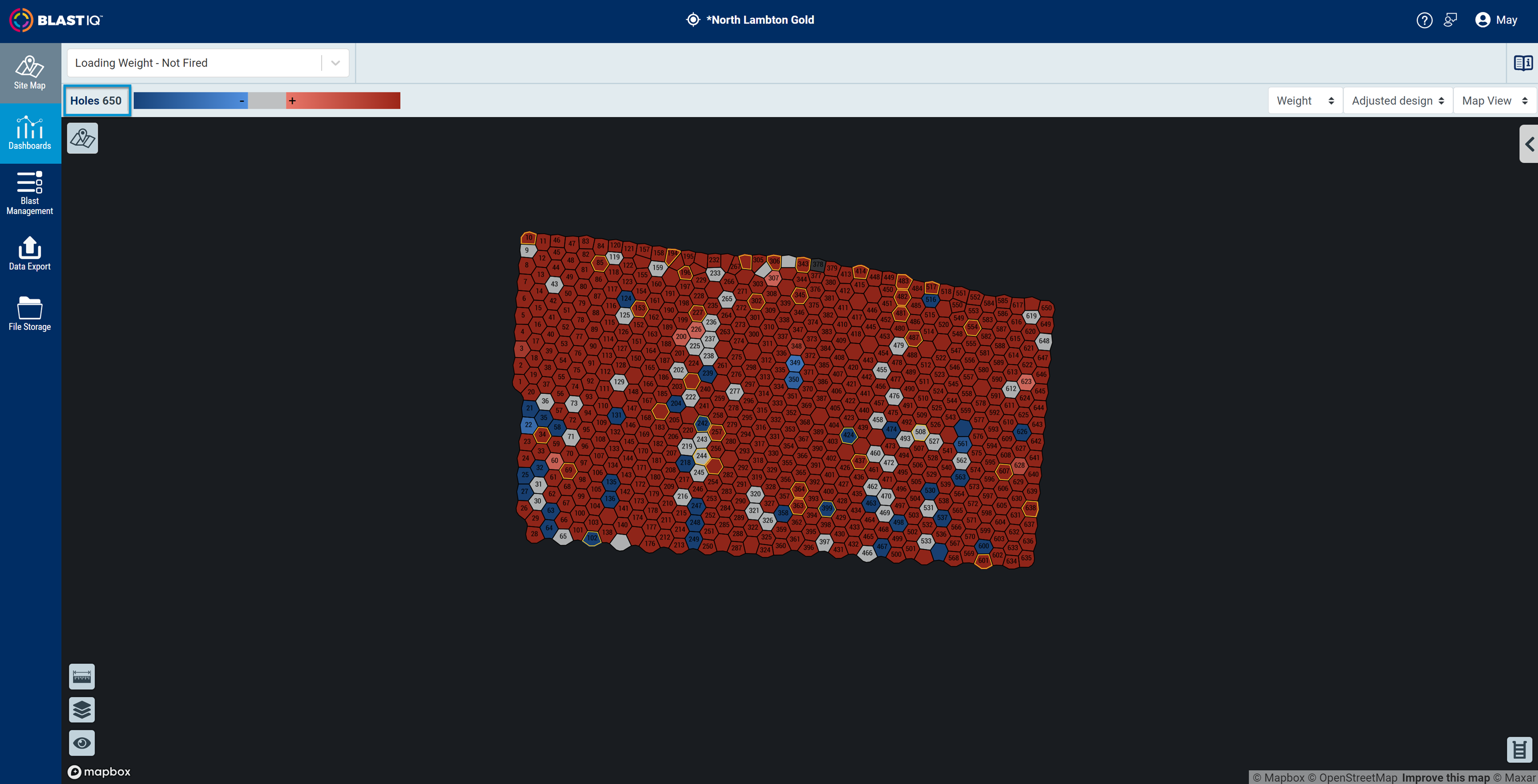Select blue hole 239 on the map
This screenshot has height=784, width=1538.
[707, 373]
